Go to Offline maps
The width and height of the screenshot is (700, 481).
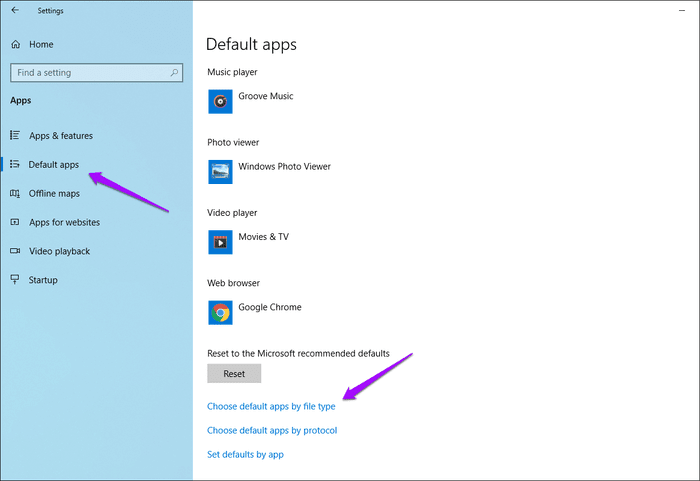pos(54,193)
